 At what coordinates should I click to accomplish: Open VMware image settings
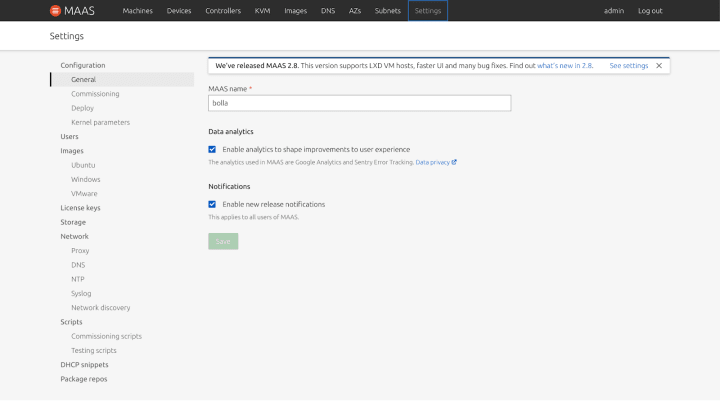click(84, 193)
